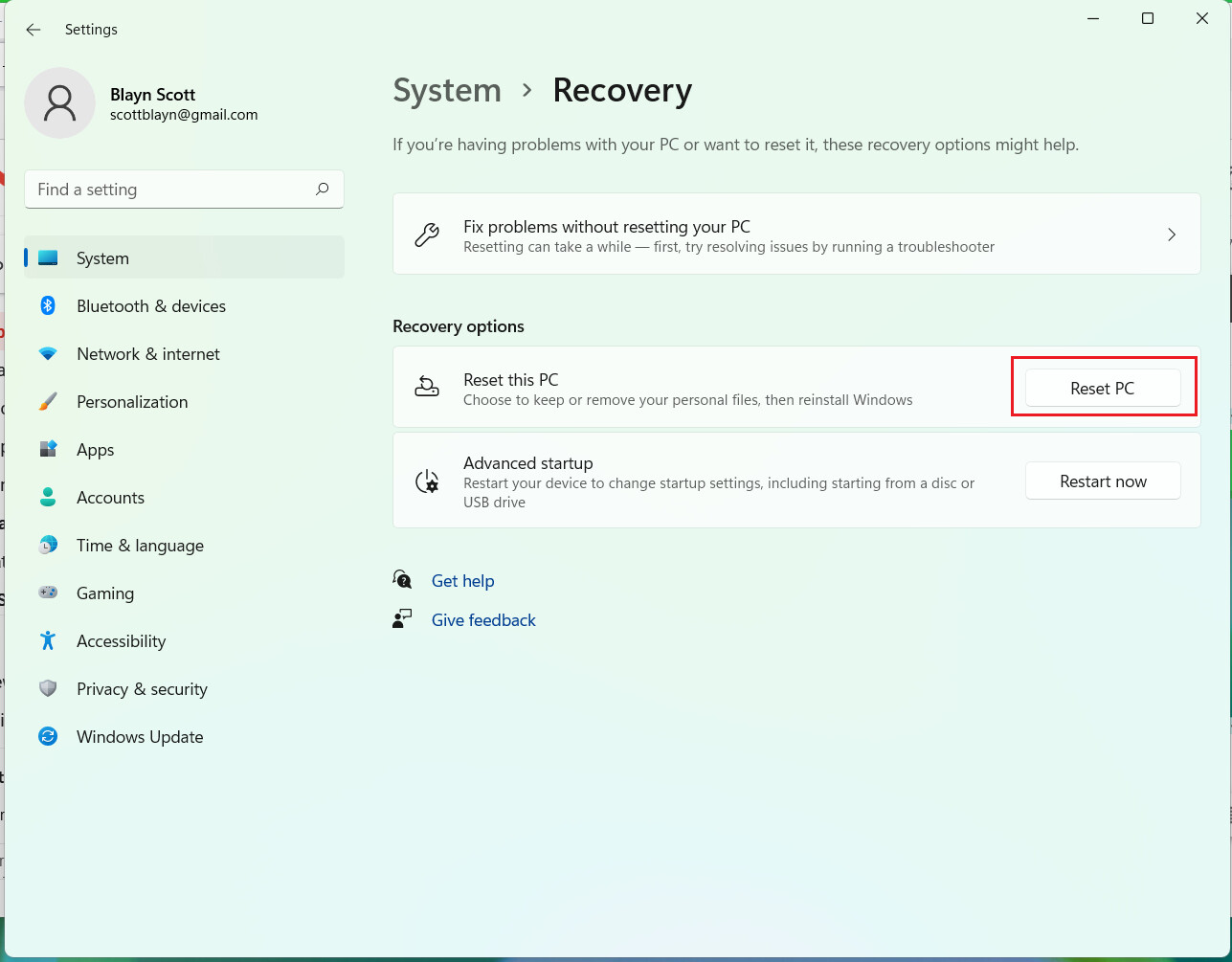The image size is (1232, 962).
Task: Select the System monitor icon
Action: point(48,257)
